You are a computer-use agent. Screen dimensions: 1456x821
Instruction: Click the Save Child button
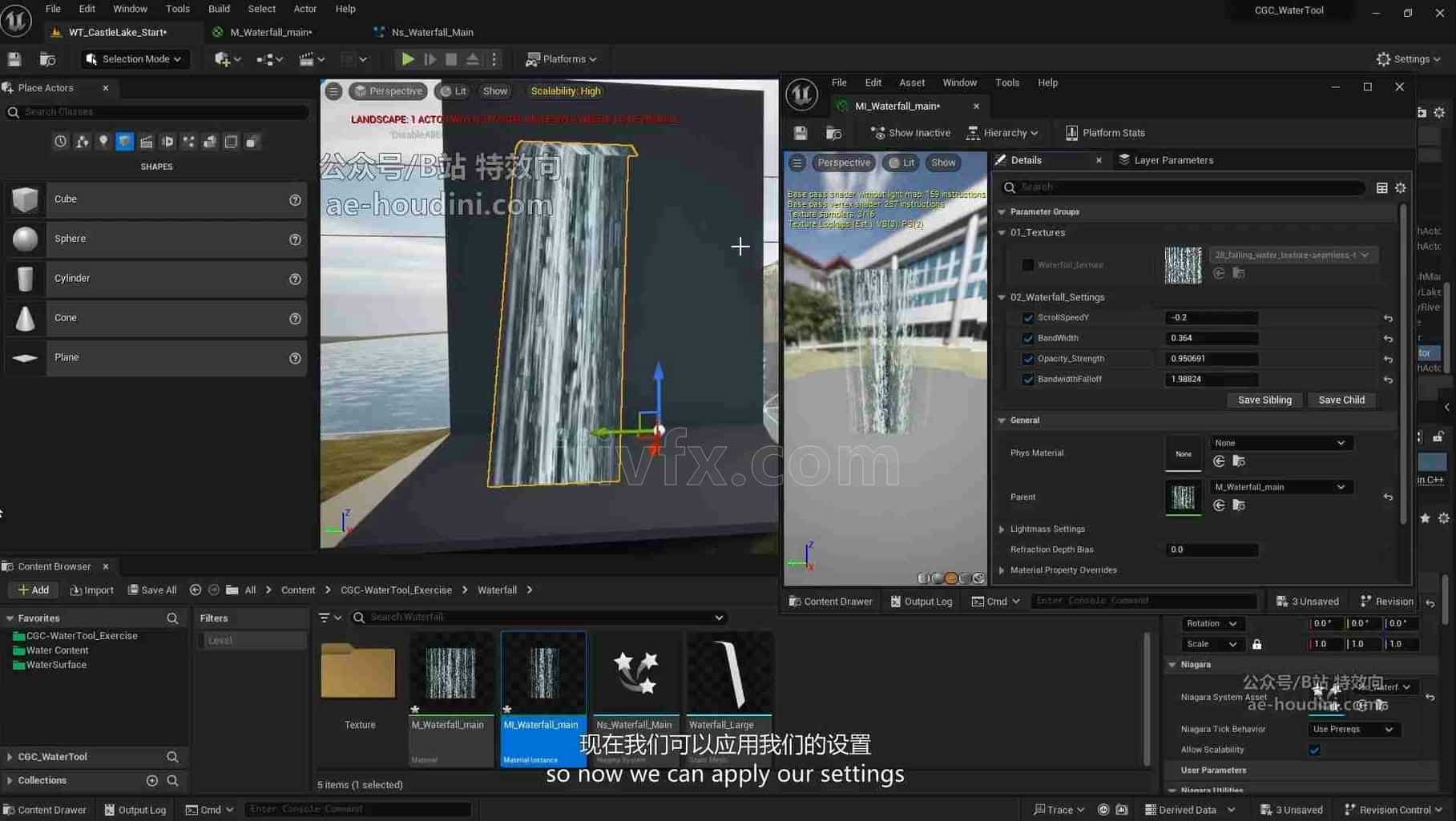[1341, 400]
